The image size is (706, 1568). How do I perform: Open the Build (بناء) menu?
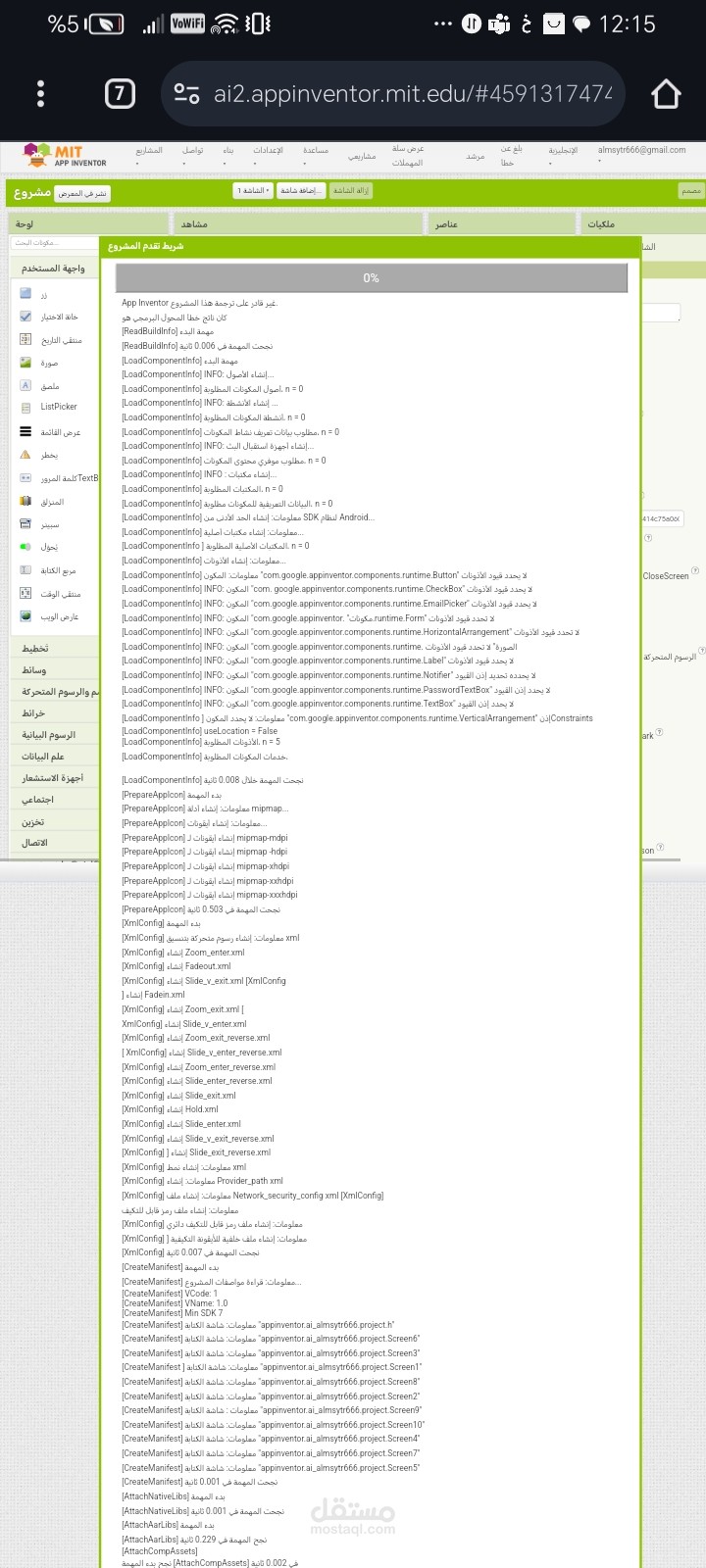click(x=228, y=154)
